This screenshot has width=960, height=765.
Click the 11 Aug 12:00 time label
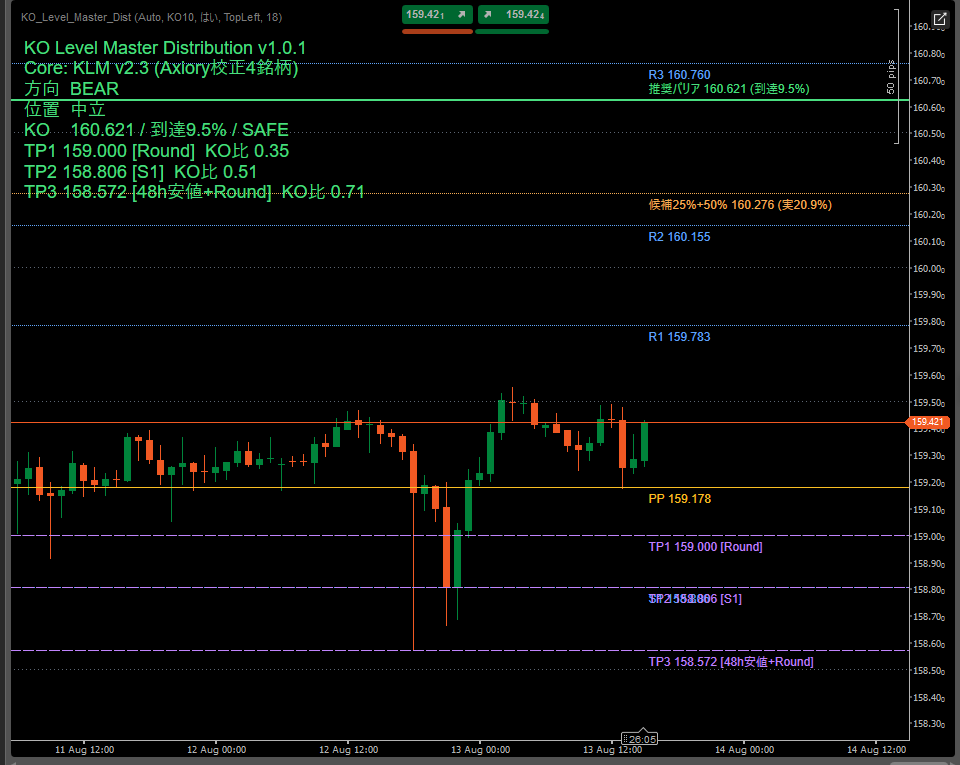pos(84,750)
